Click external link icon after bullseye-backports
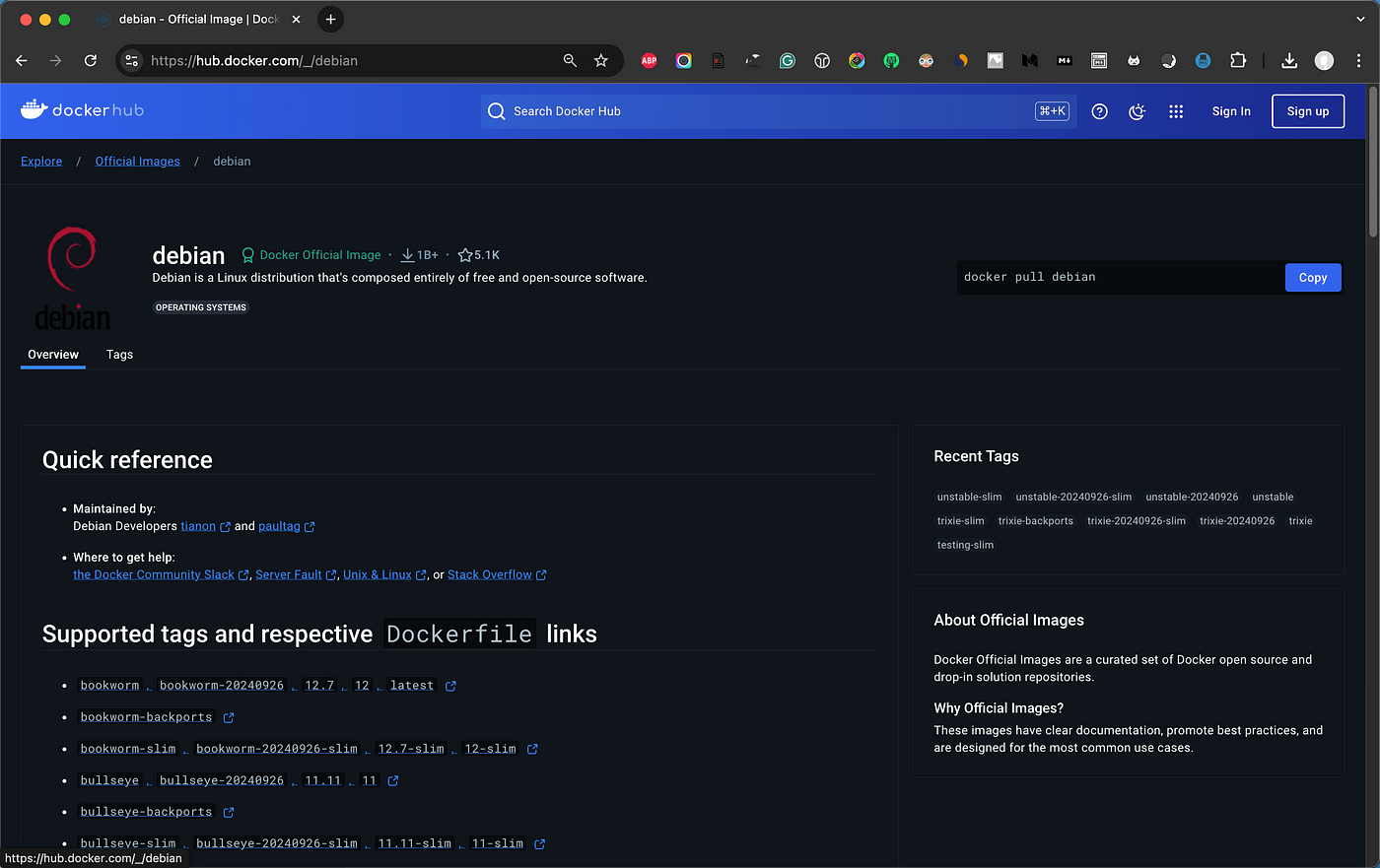 (229, 812)
